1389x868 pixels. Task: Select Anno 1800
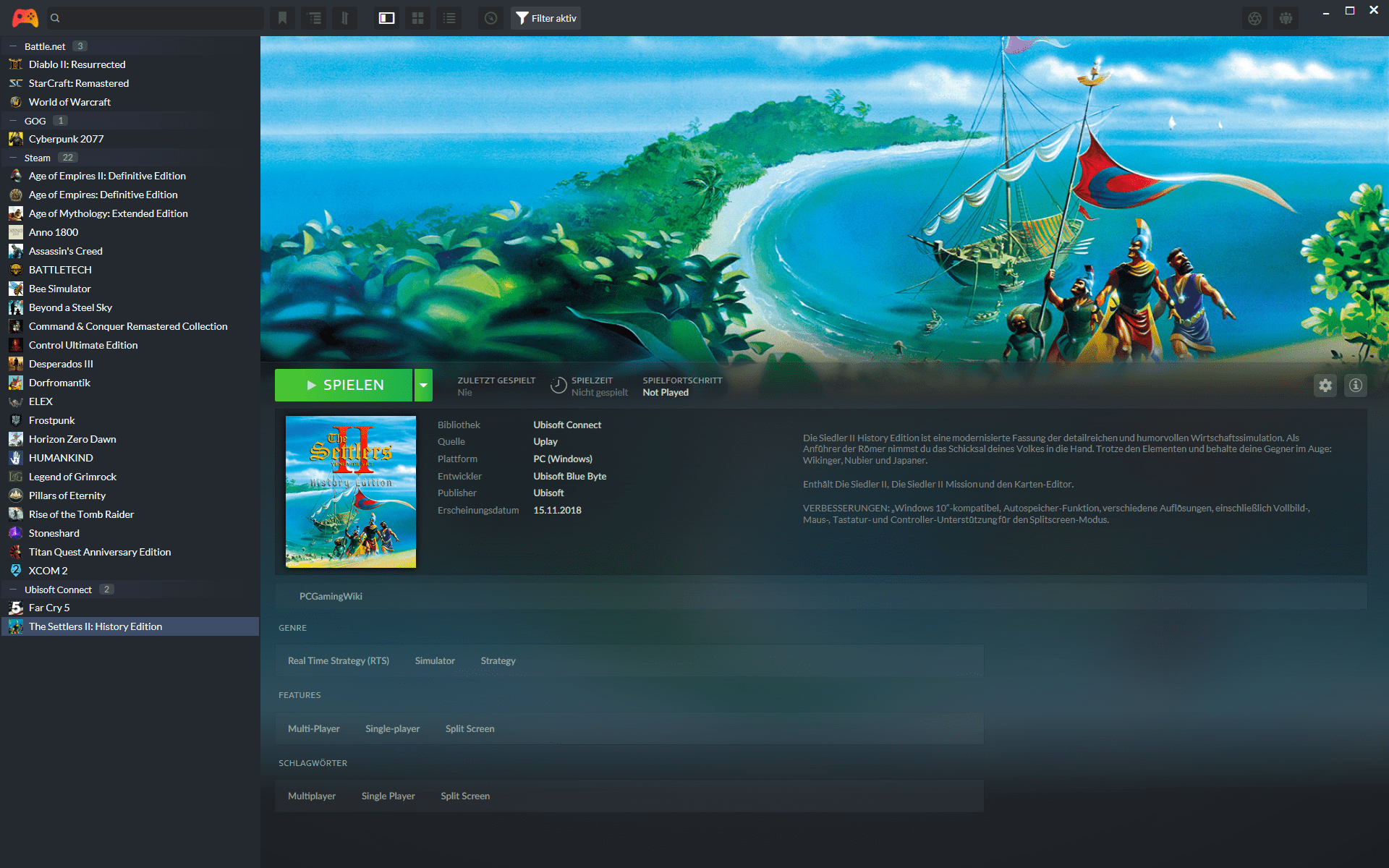point(130,232)
